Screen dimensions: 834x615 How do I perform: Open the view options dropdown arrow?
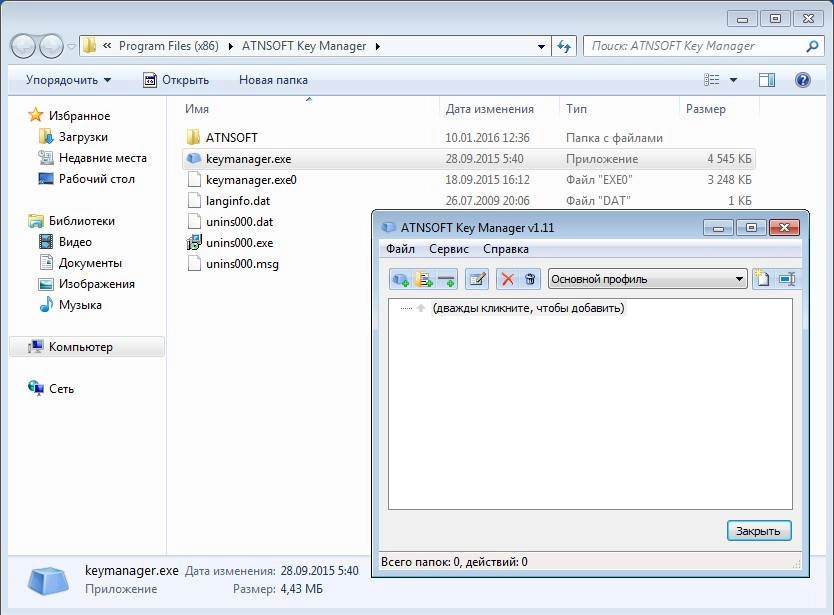733,80
